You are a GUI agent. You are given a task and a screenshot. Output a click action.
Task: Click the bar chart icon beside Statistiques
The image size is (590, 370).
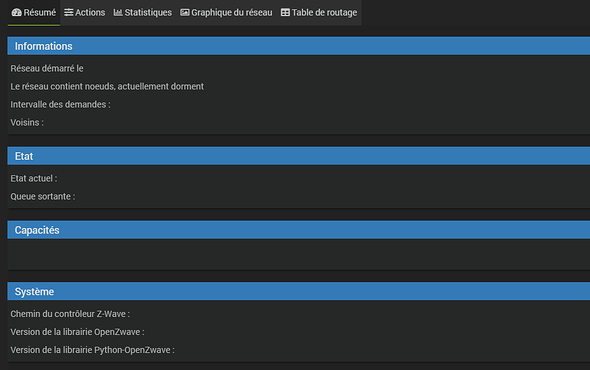(118, 12)
